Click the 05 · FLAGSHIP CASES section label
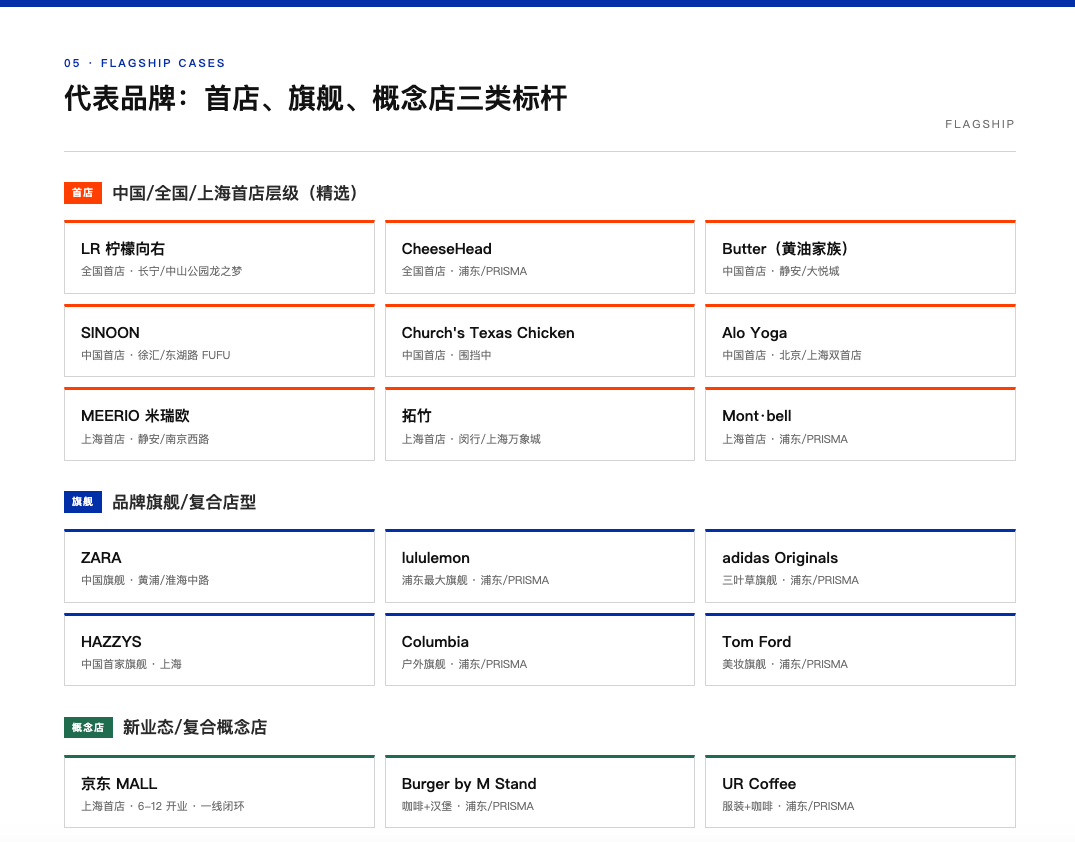Viewport: 1075px width, 842px height. 145,63
